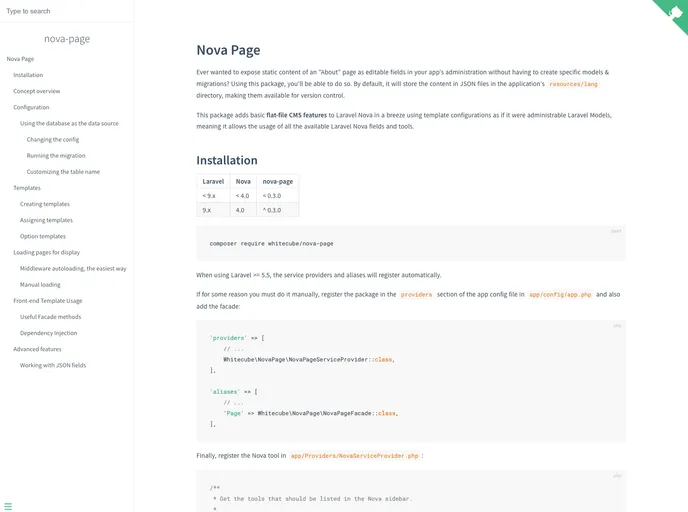688x512 pixels.
Task: Open 'Manual loading' in sidebar
Action: [40, 285]
